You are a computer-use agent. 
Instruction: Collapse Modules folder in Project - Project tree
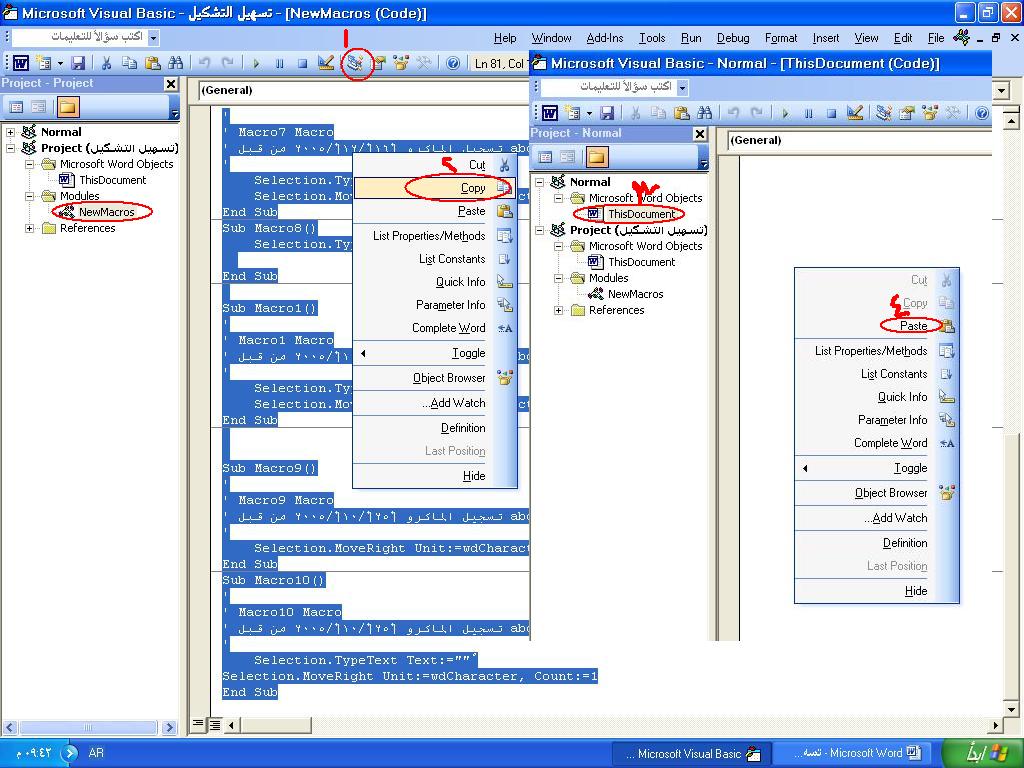coord(29,196)
